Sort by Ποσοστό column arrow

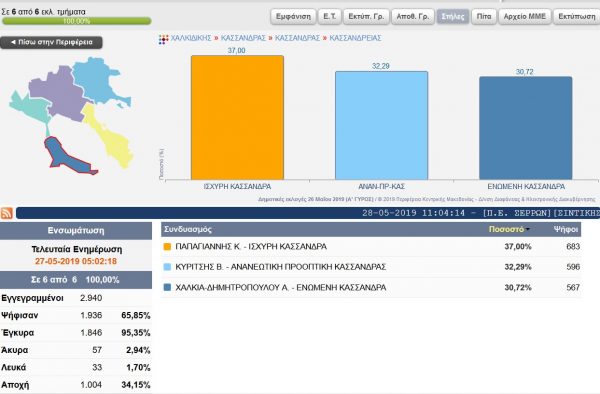click(528, 230)
